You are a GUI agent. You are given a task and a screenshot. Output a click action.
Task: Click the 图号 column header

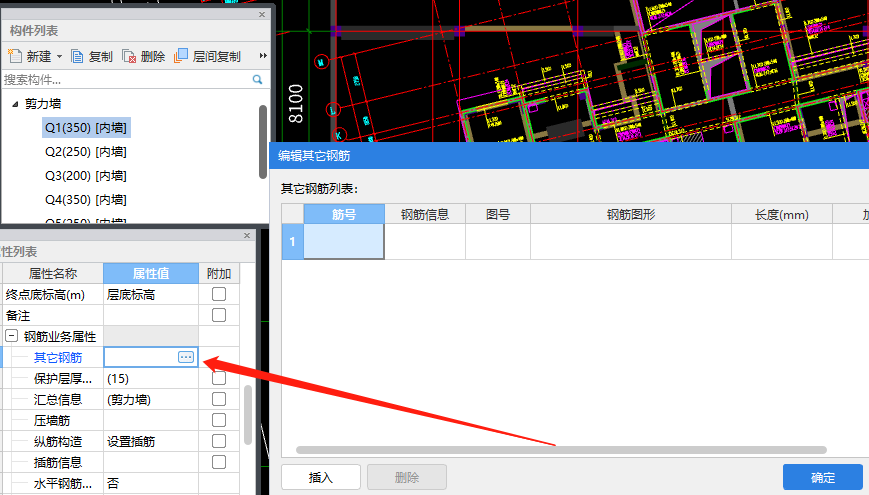[498, 214]
